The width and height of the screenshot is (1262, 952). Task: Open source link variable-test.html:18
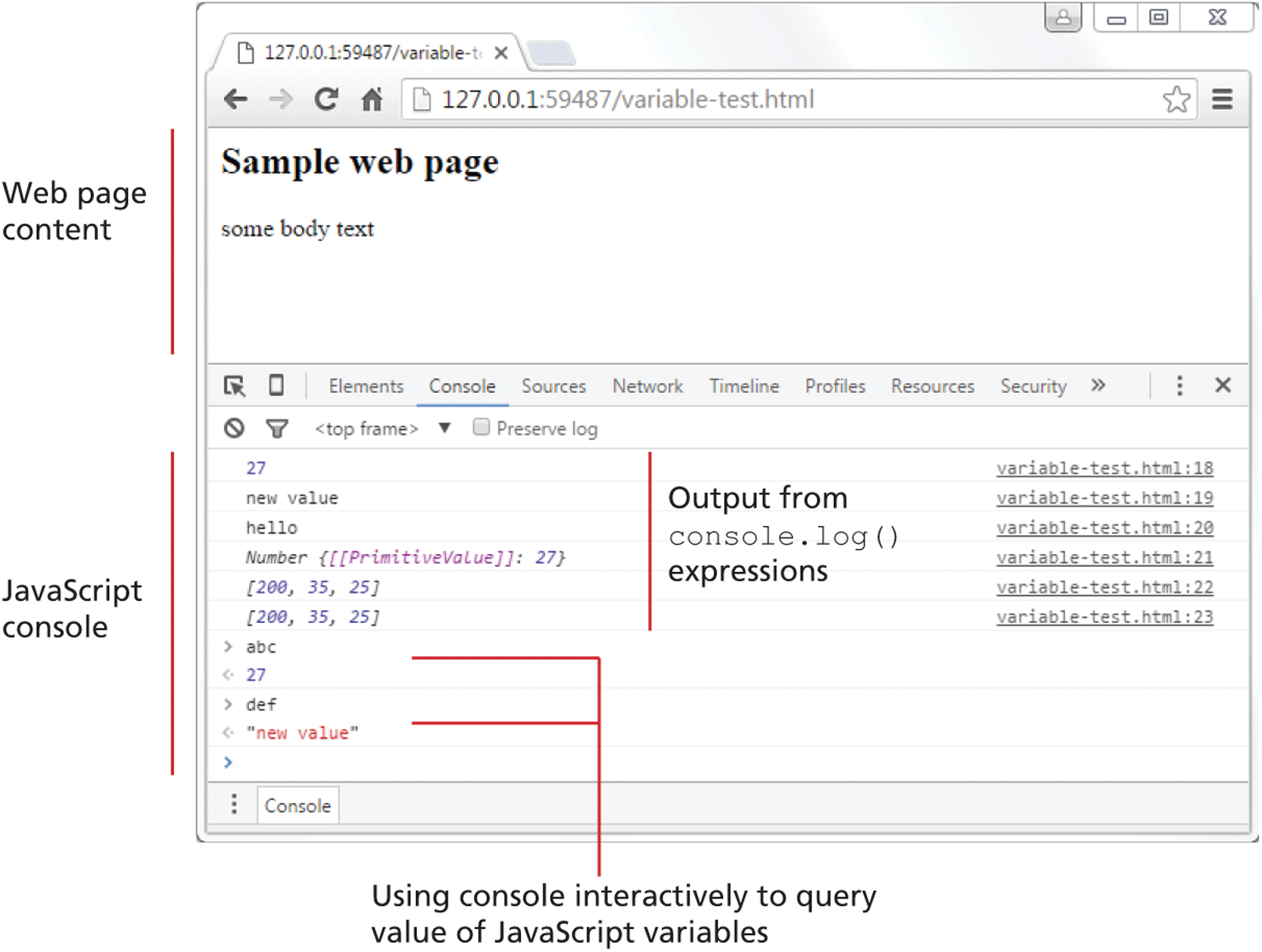[1104, 468]
